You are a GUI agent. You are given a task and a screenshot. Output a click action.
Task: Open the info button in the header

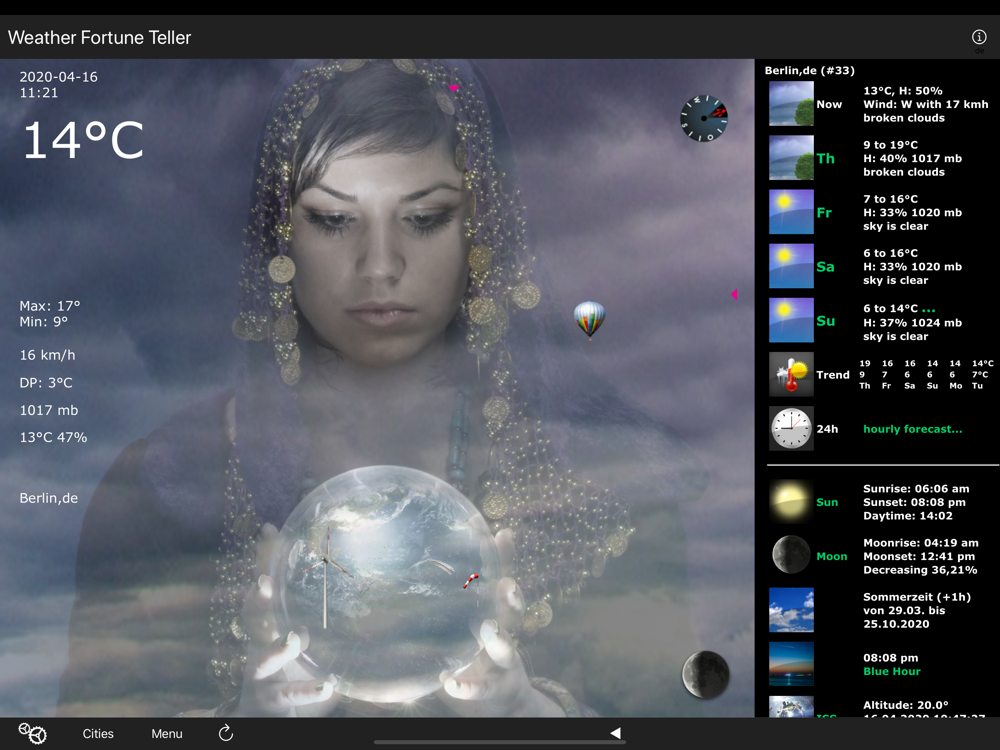979,37
